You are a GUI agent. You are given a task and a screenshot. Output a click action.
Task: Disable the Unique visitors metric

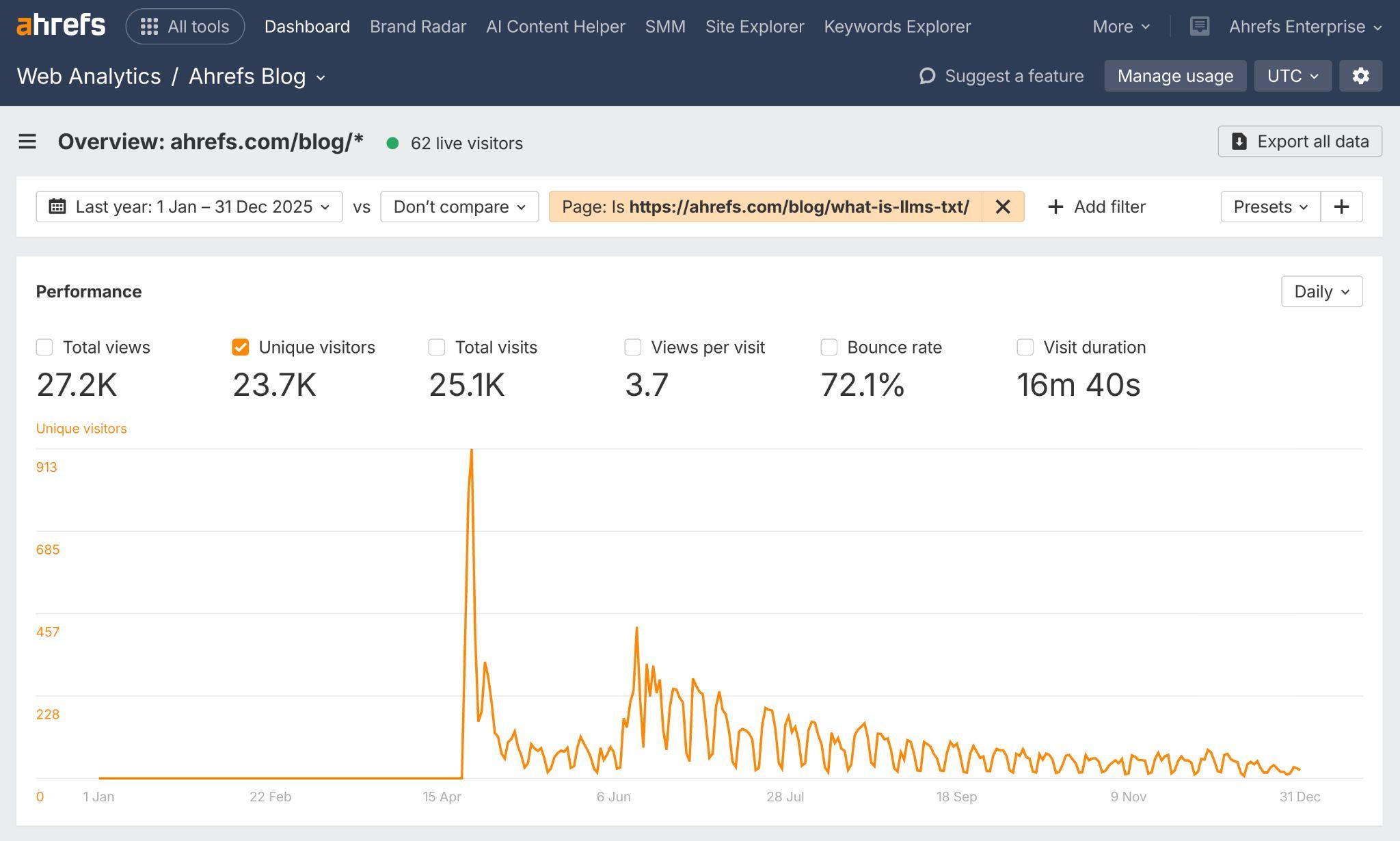click(x=241, y=347)
